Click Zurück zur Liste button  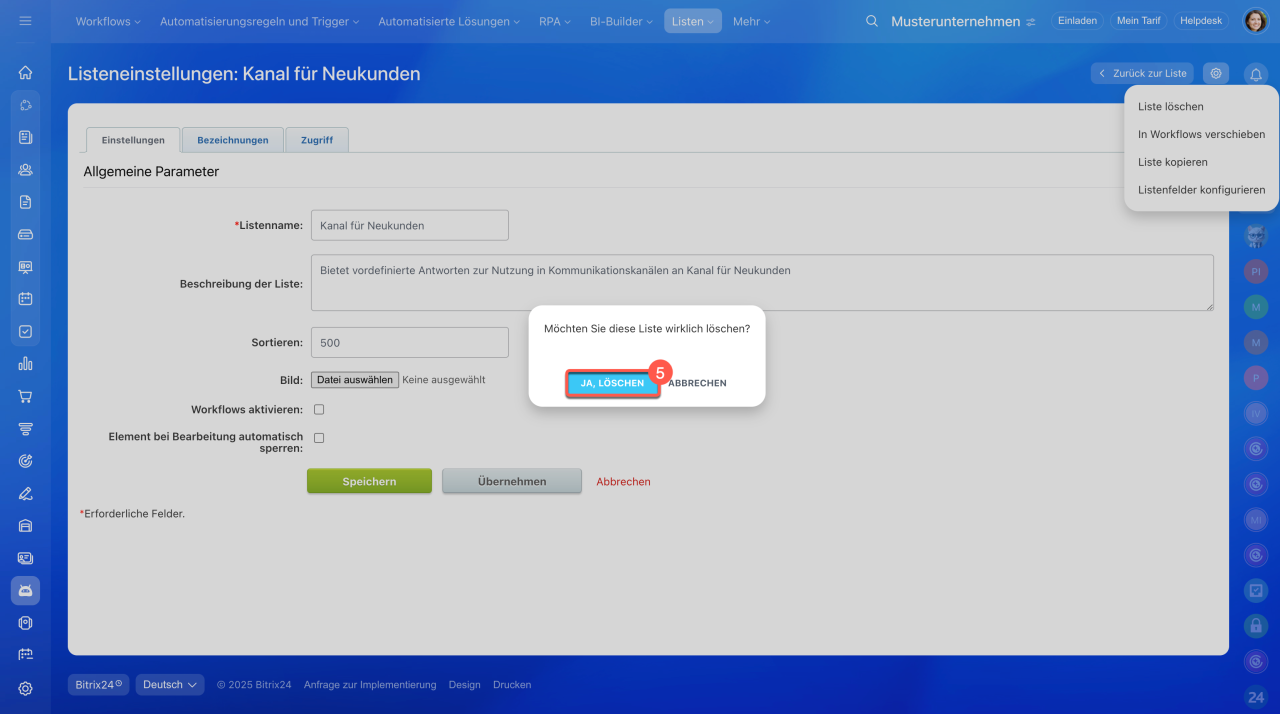coord(1142,73)
